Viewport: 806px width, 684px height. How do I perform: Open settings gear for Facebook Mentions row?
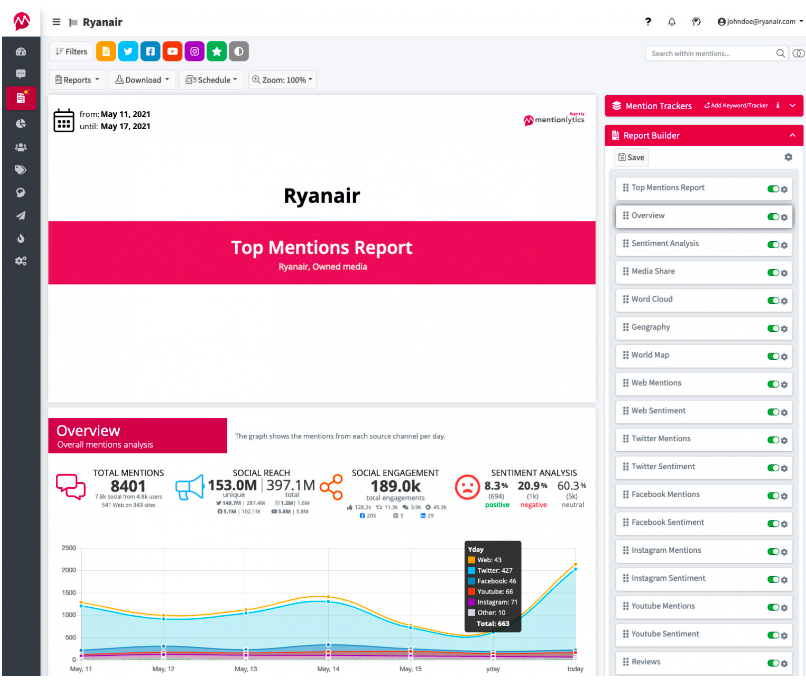[x=784, y=496]
